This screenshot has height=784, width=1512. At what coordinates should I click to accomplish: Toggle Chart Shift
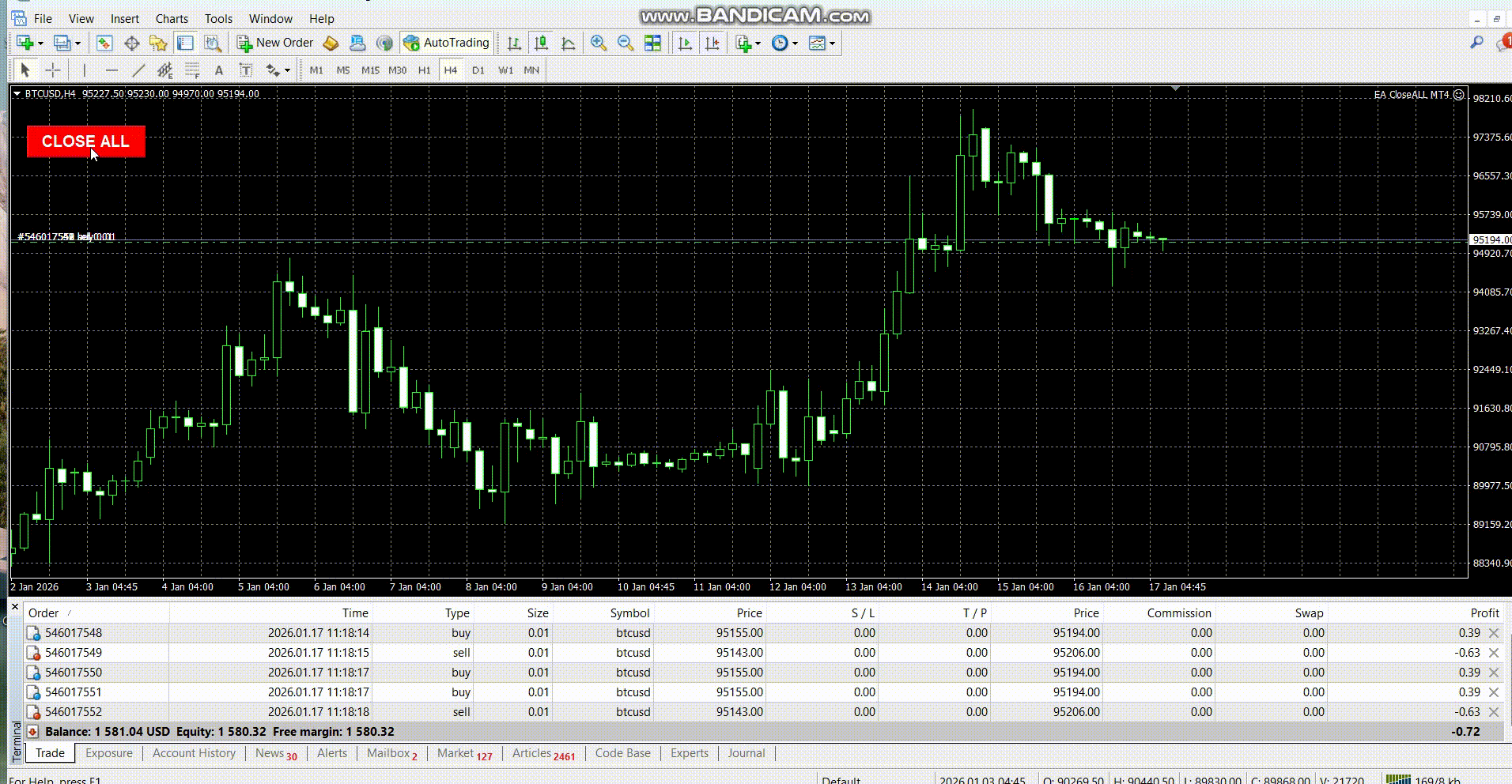click(713, 43)
